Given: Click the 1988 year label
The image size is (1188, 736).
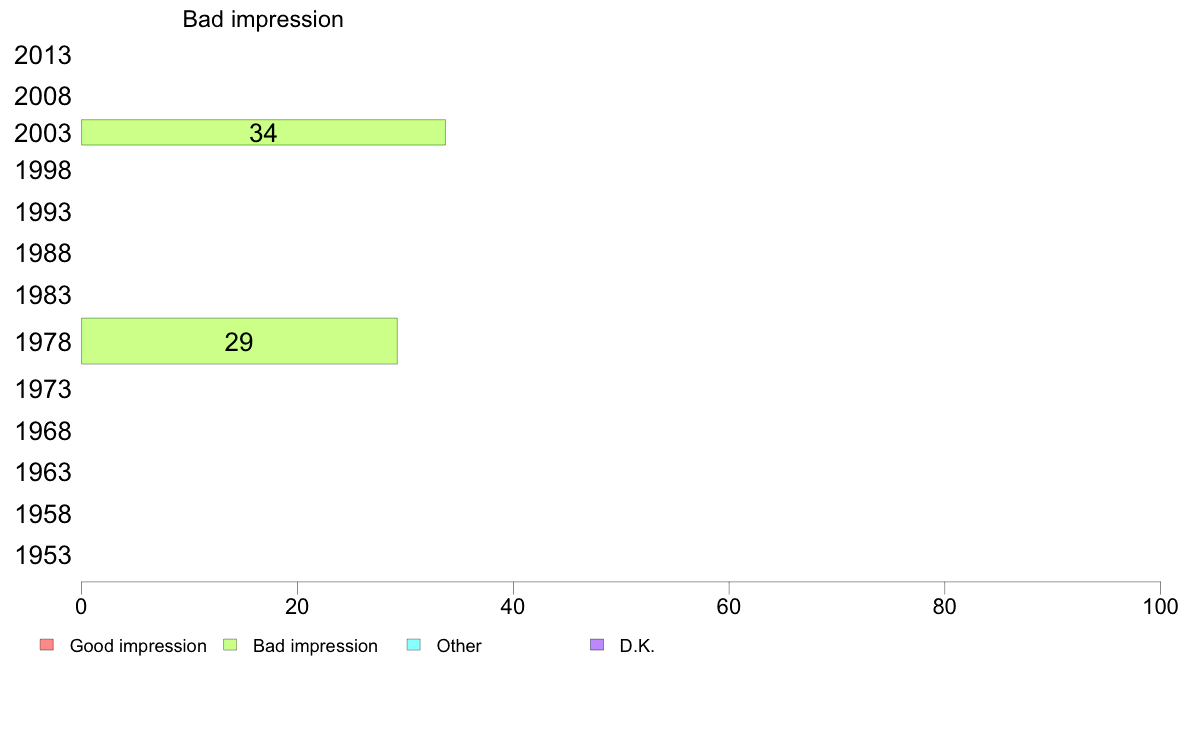Looking at the screenshot, I should tap(42, 253).
